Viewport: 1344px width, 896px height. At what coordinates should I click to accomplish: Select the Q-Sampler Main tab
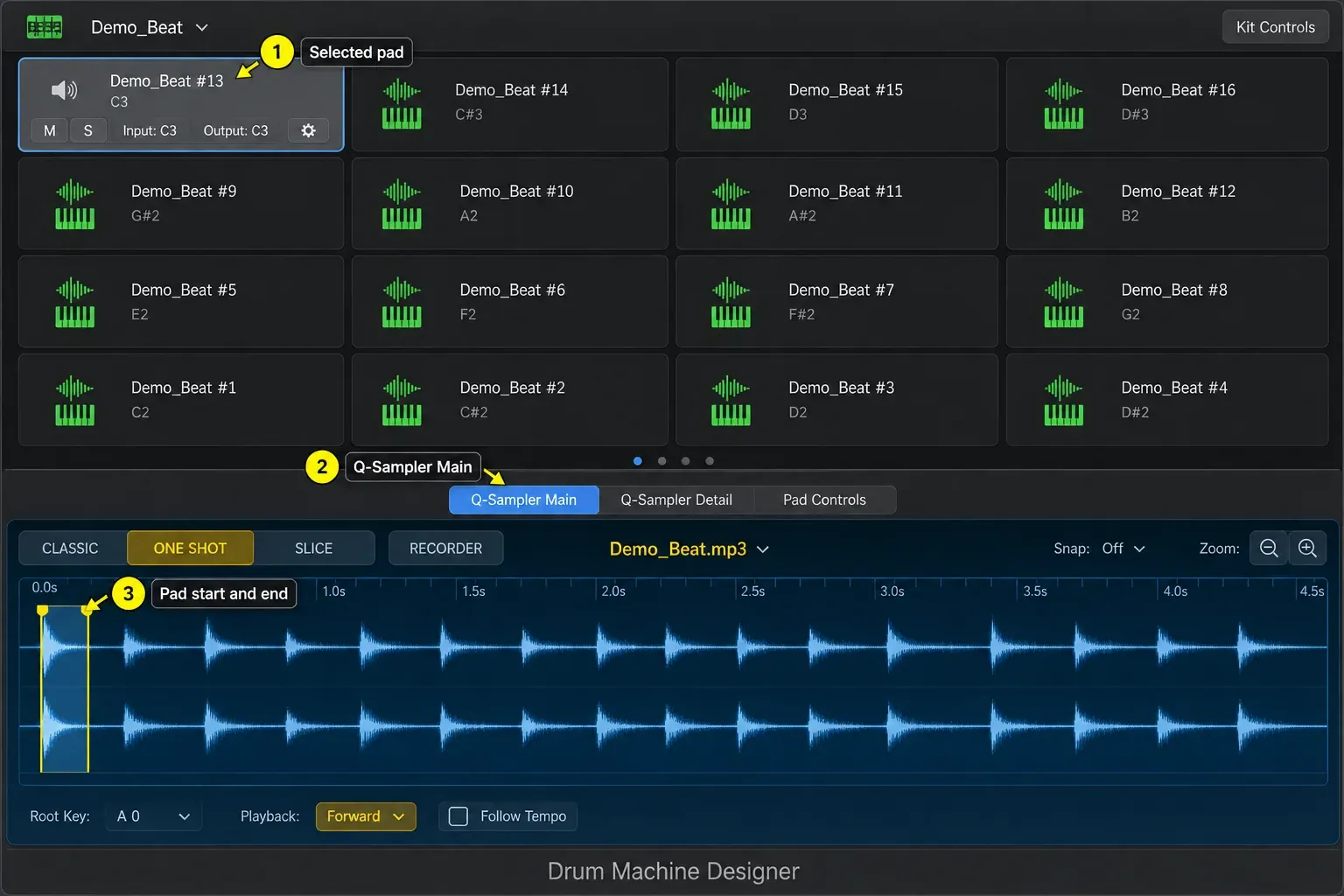523,500
